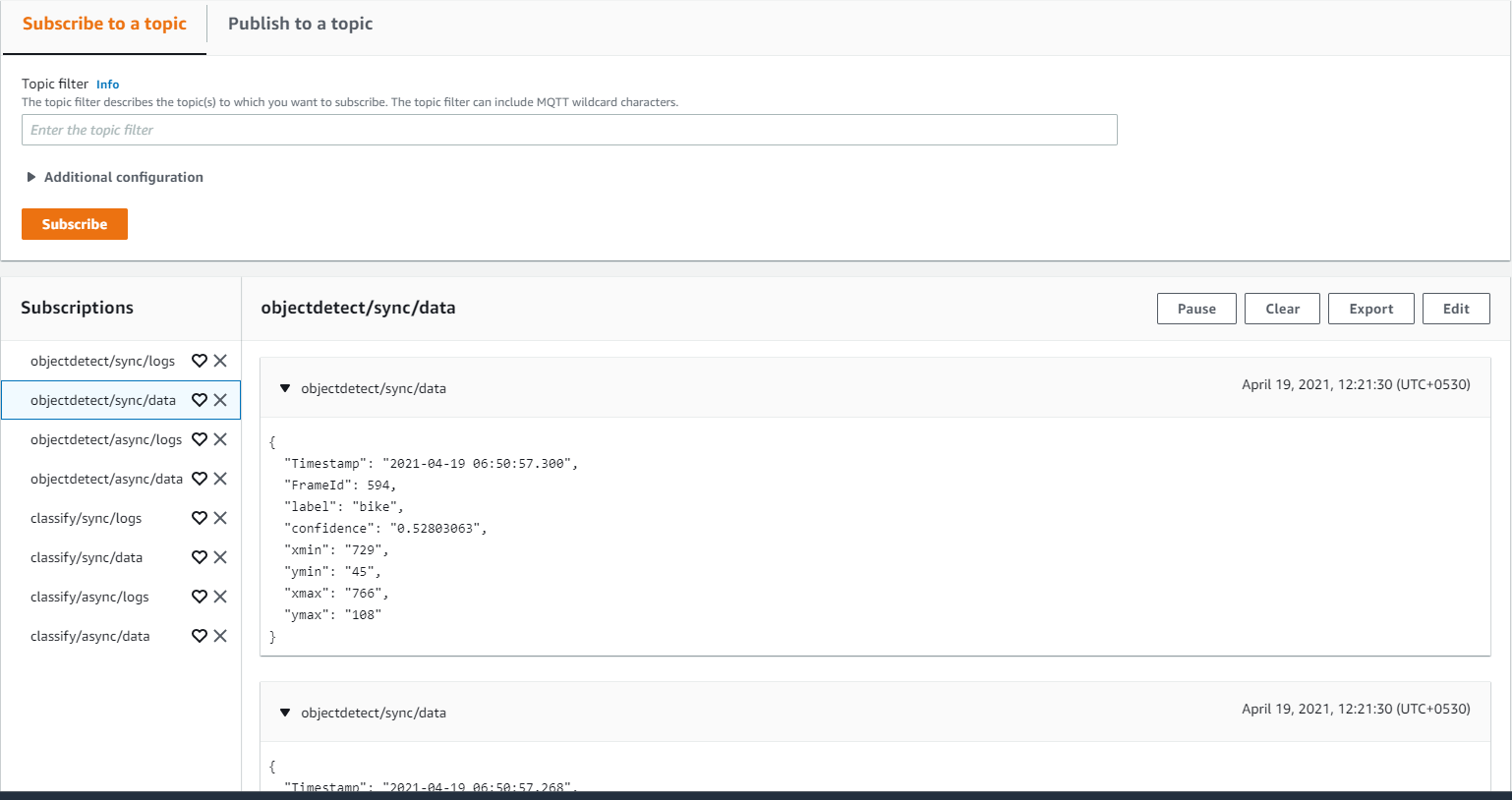This screenshot has height=800, width=1512.
Task: Unsubscribe from objectdetect/async/logs with X icon
Action: [220, 439]
